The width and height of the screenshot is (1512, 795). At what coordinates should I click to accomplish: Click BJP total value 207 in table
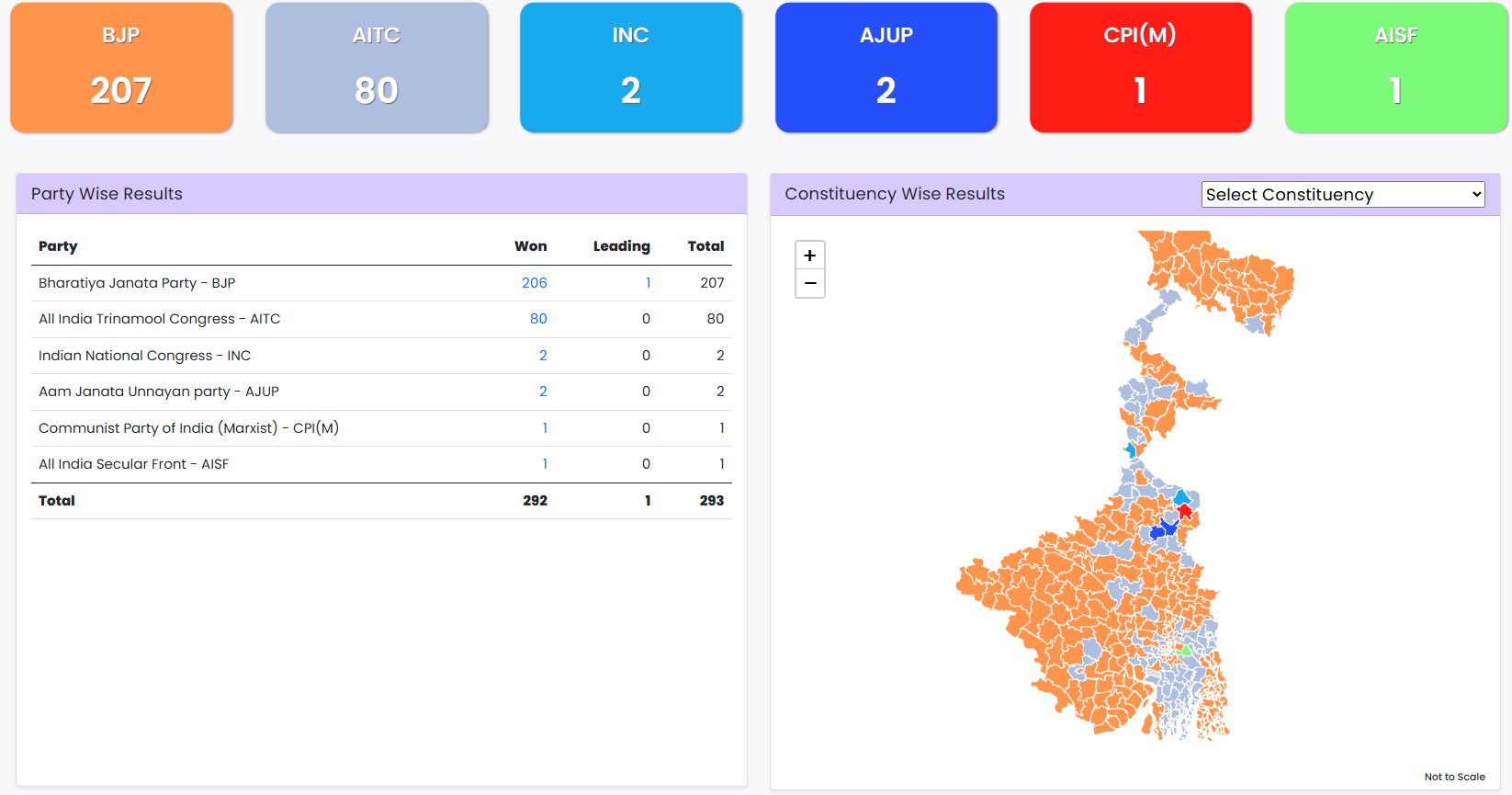[x=712, y=283]
